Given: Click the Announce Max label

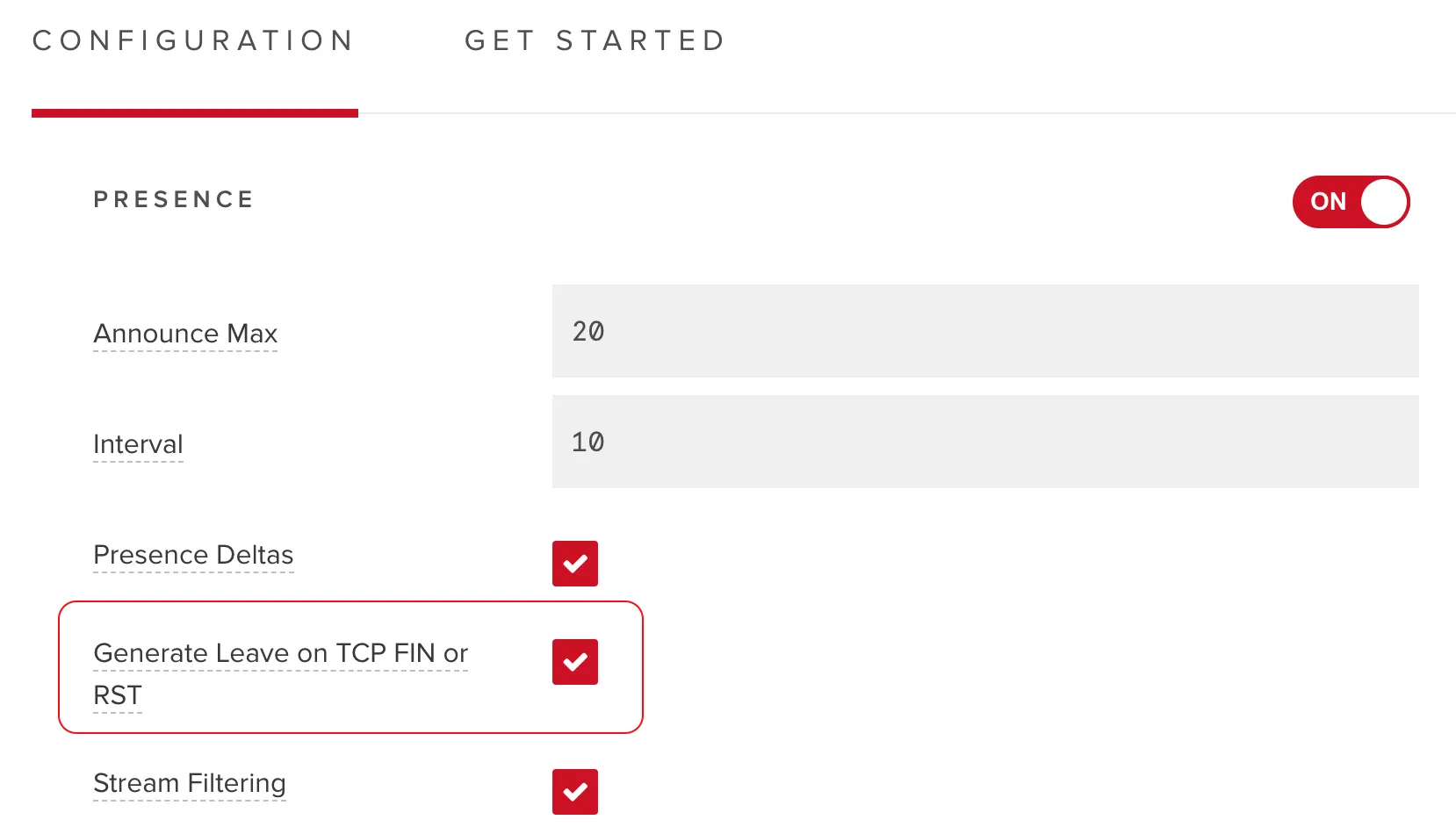Looking at the screenshot, I should point(185,334).
